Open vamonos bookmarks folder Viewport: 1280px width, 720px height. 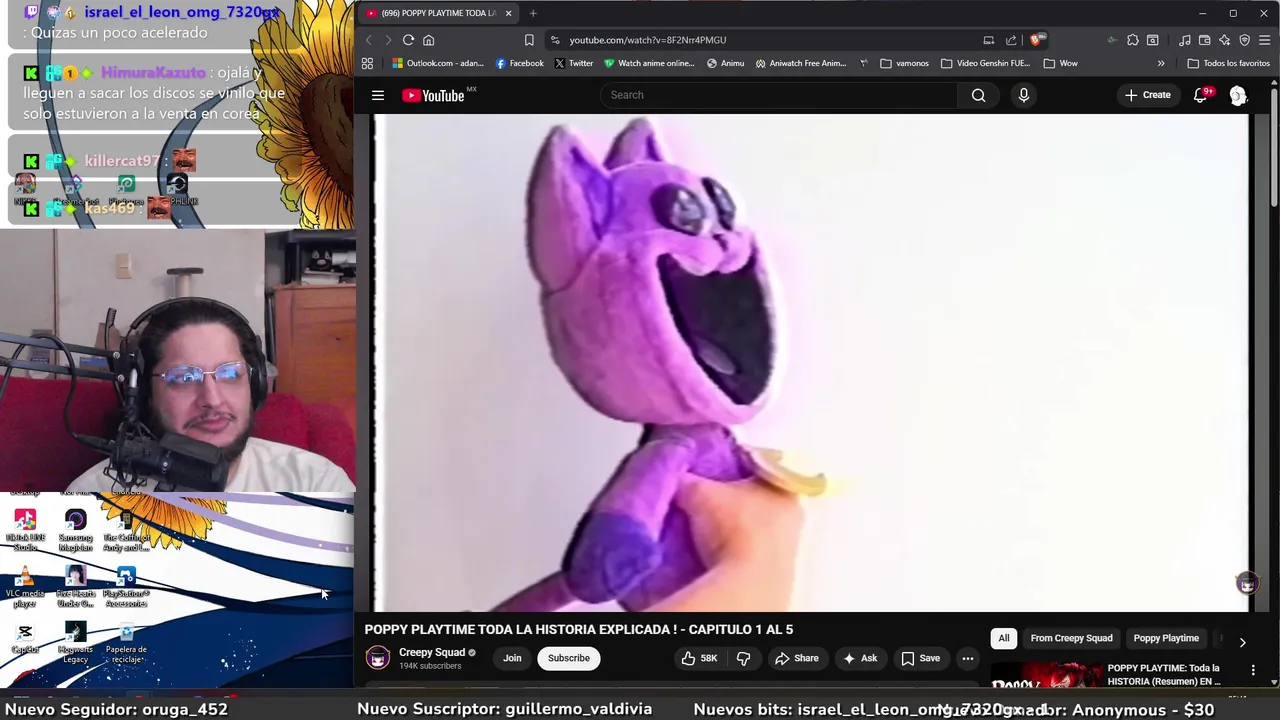pyautogui.click(x=904, y=63)
